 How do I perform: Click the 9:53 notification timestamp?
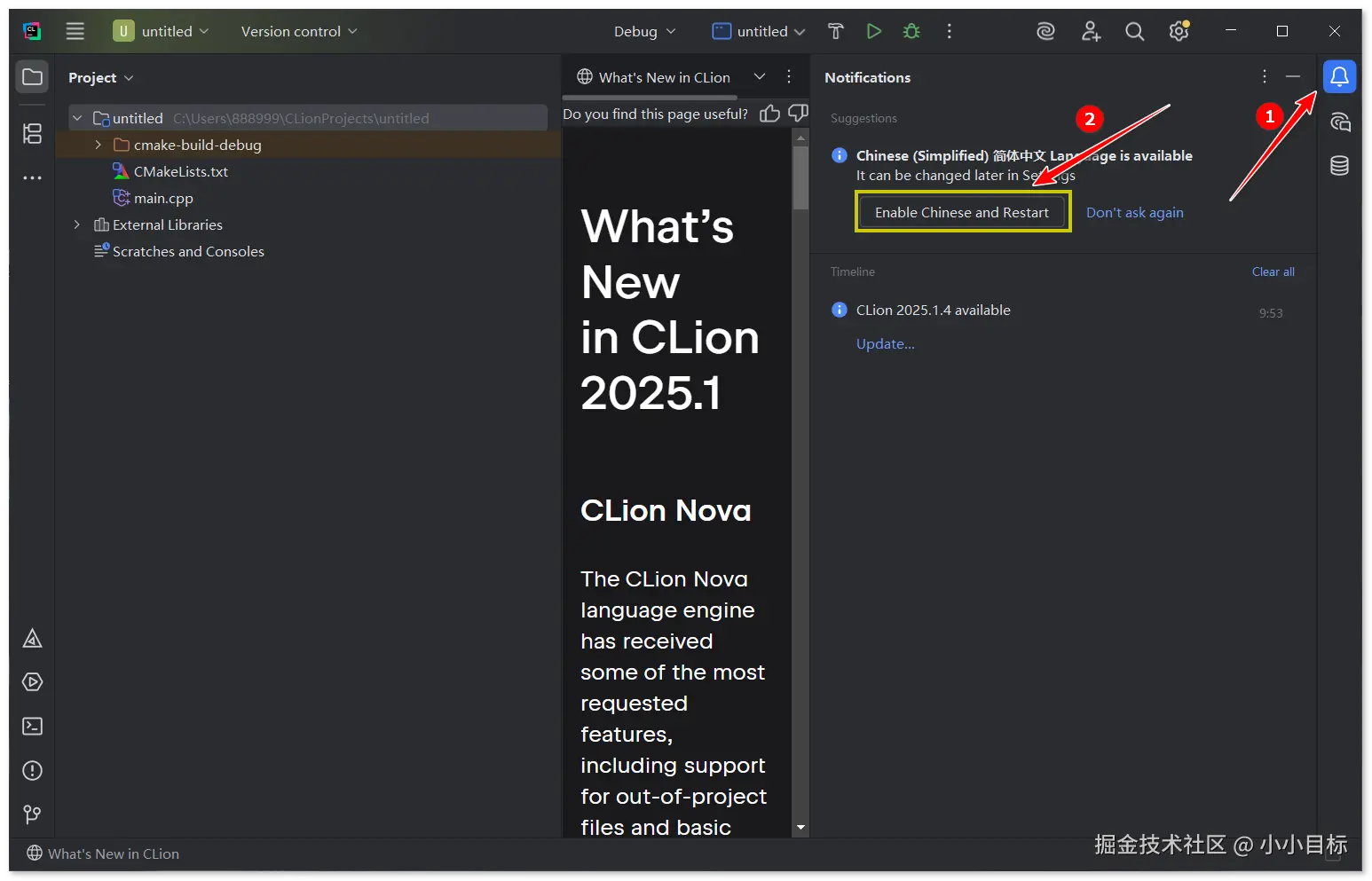pos(1271,313)
